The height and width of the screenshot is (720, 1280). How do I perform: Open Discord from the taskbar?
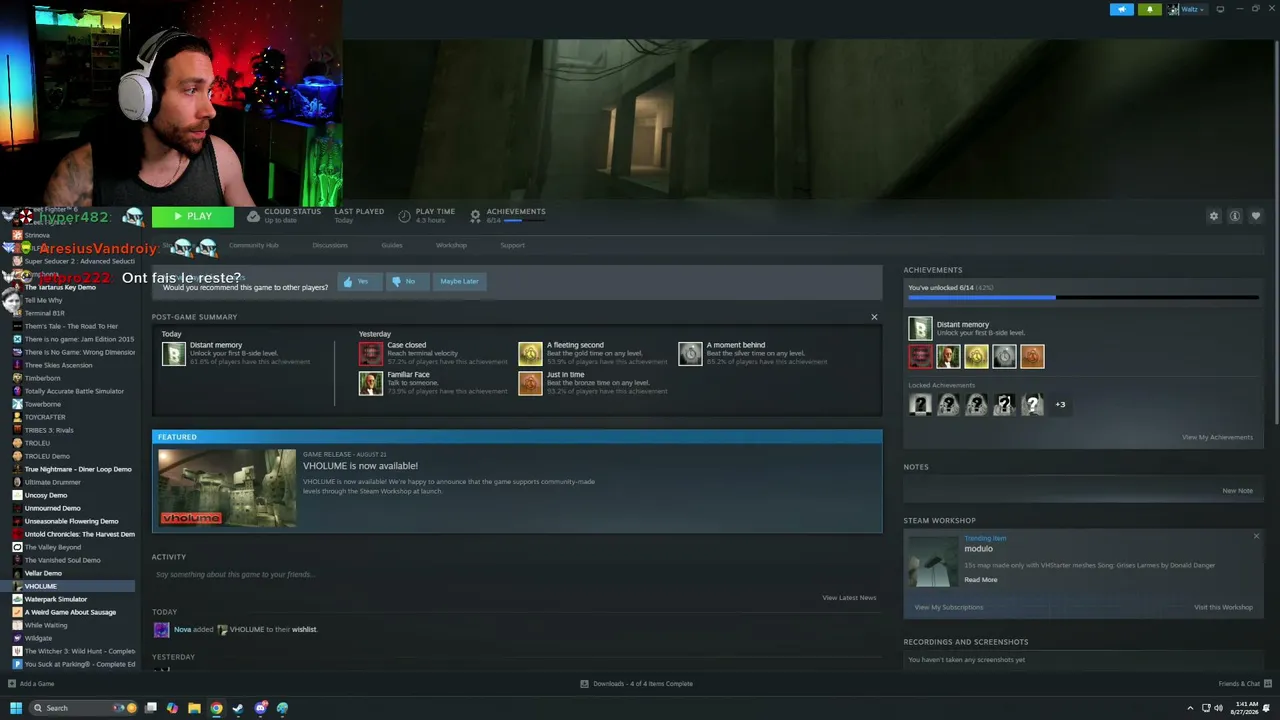coord(261,708)
